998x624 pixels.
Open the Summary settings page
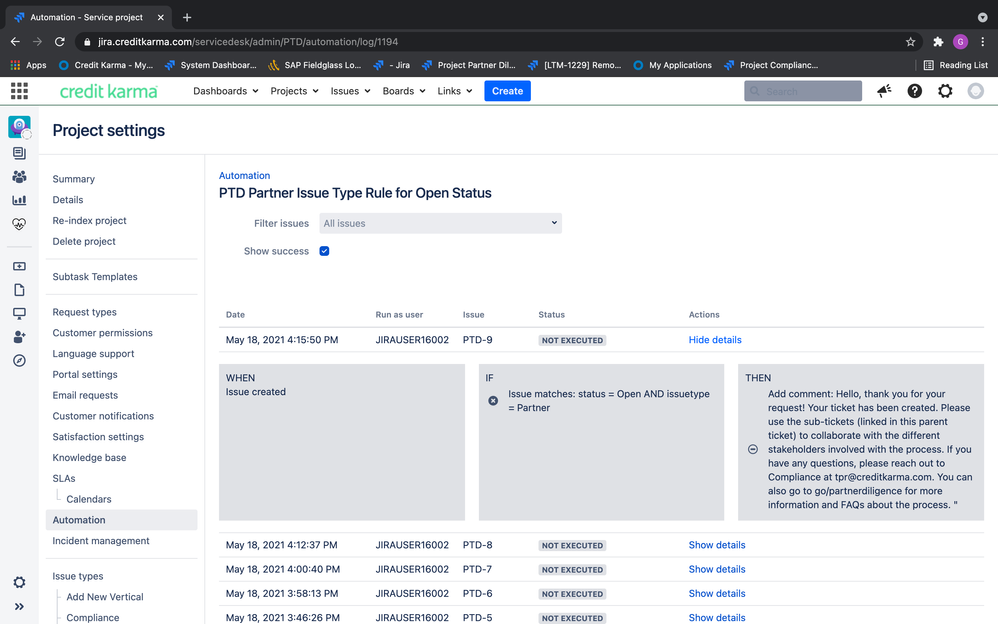coord(74,179)
